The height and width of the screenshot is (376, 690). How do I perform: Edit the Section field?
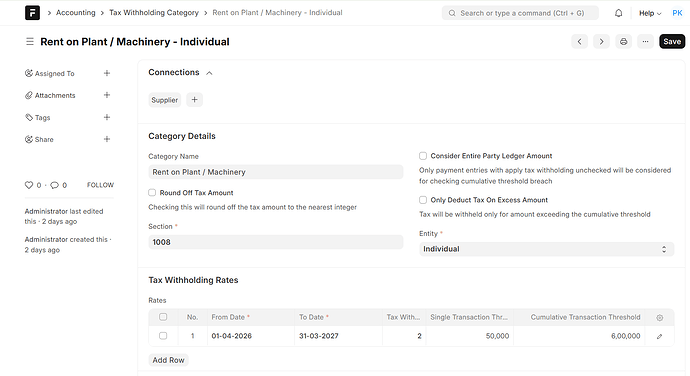[275, 242]
